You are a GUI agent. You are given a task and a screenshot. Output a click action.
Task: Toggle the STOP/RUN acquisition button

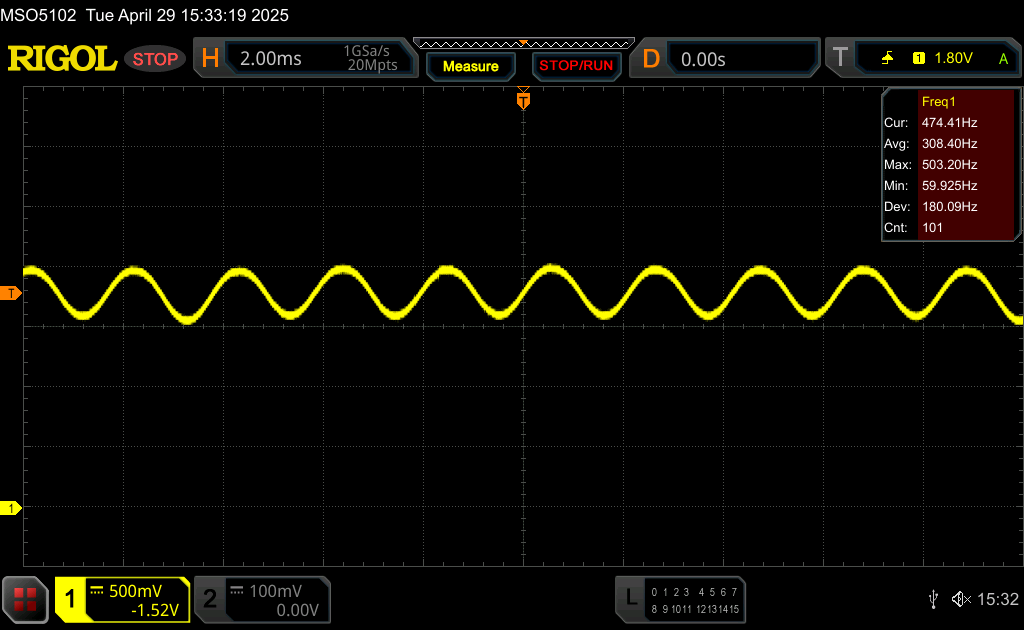pyautogui.click(x=575, y=66)
